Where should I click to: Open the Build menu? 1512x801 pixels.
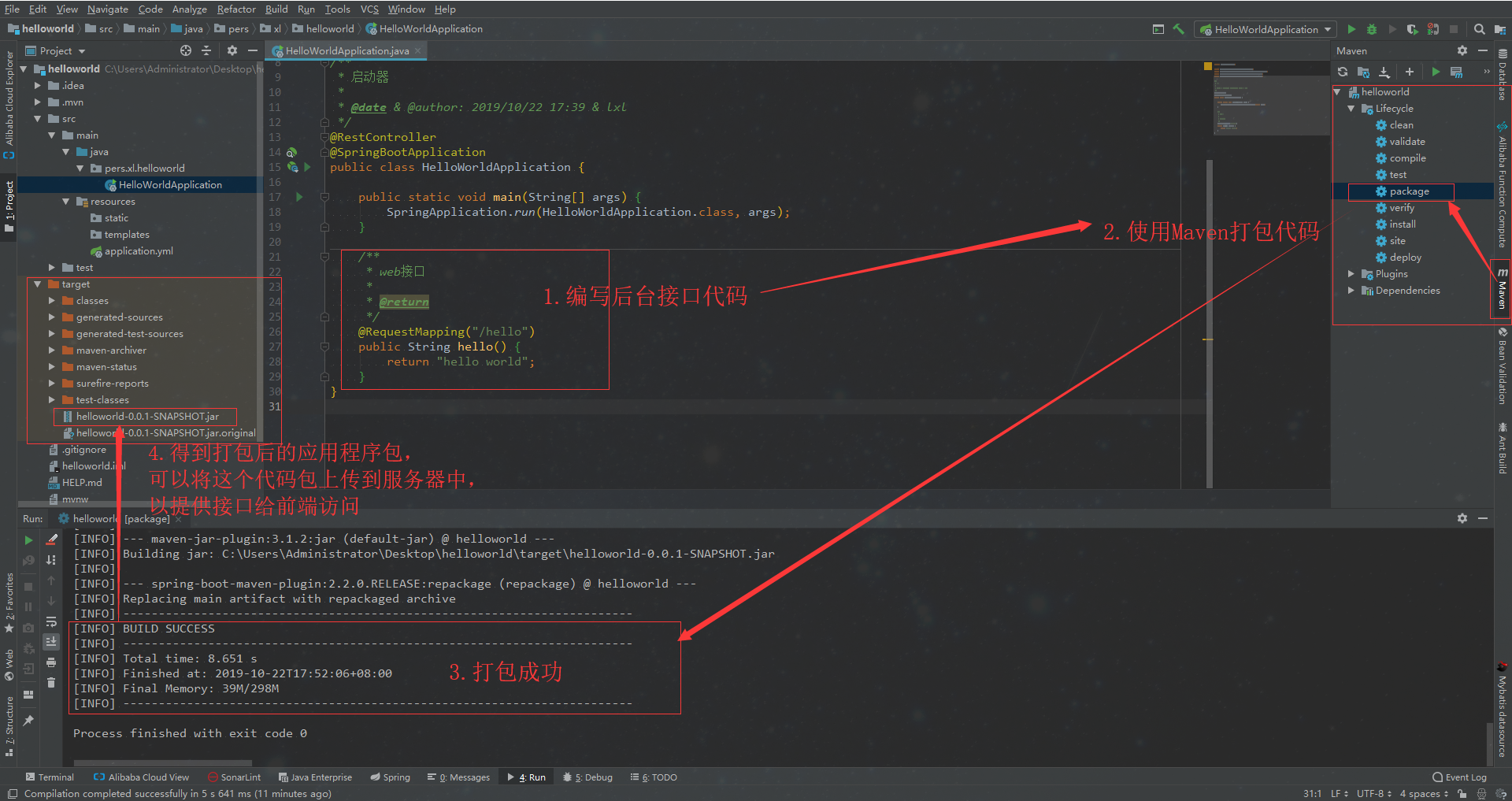pyautogui.click(x=276, y=9)
